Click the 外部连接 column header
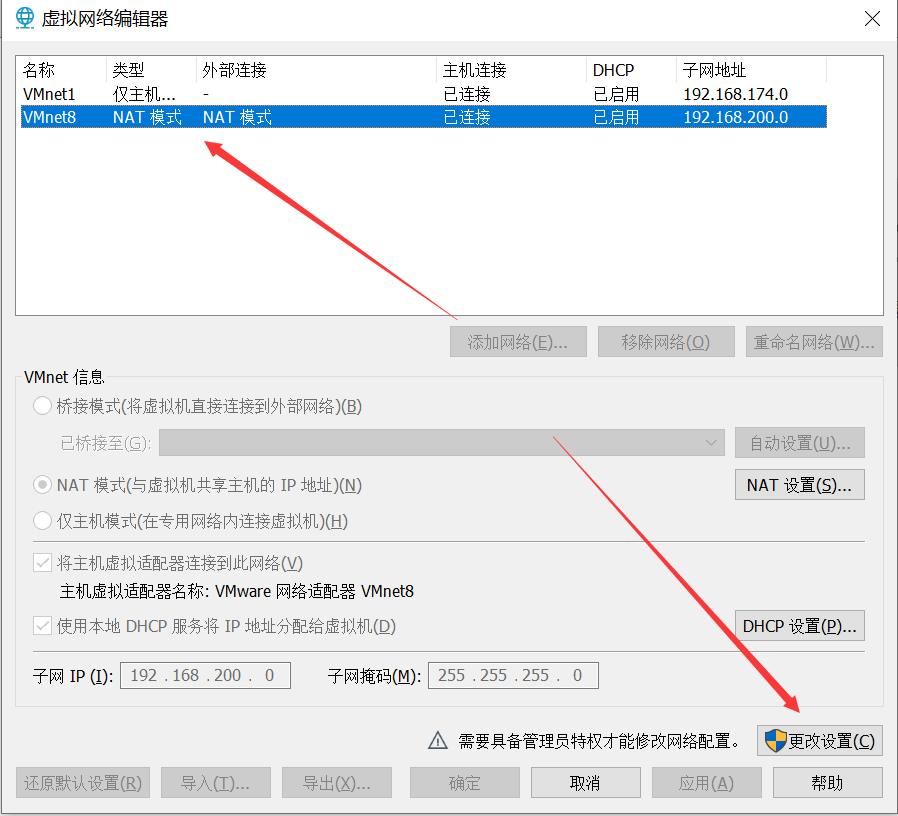Screen dimensions: 898x816 coord(234,70)
